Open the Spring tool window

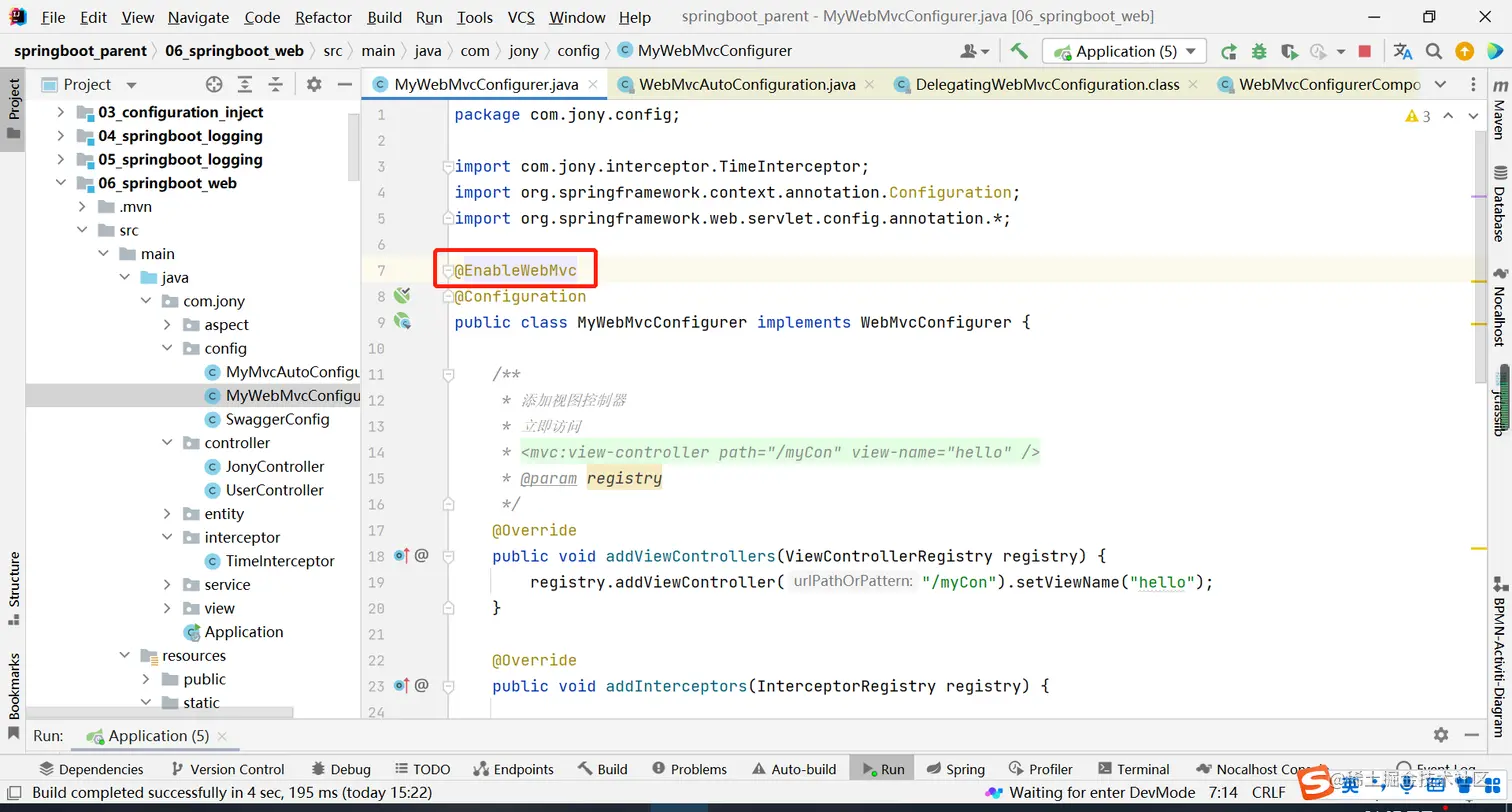956,769
